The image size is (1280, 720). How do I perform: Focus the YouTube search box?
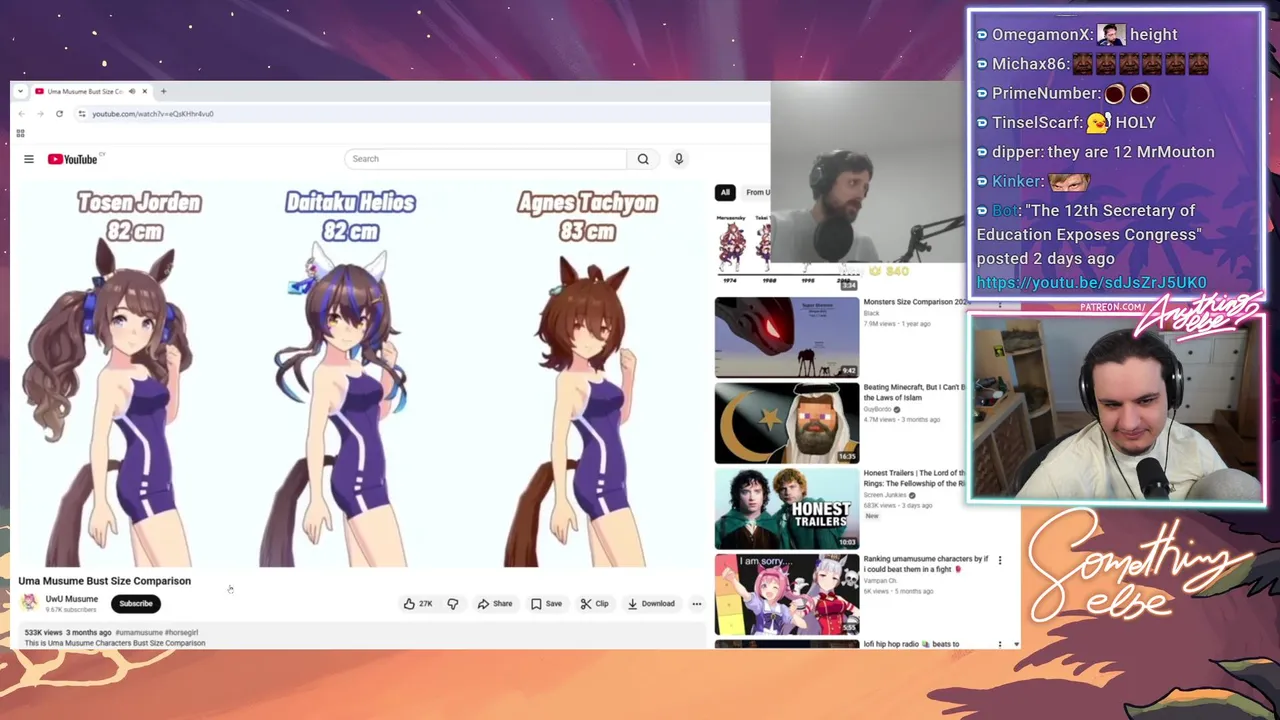[x=485, y=159]
